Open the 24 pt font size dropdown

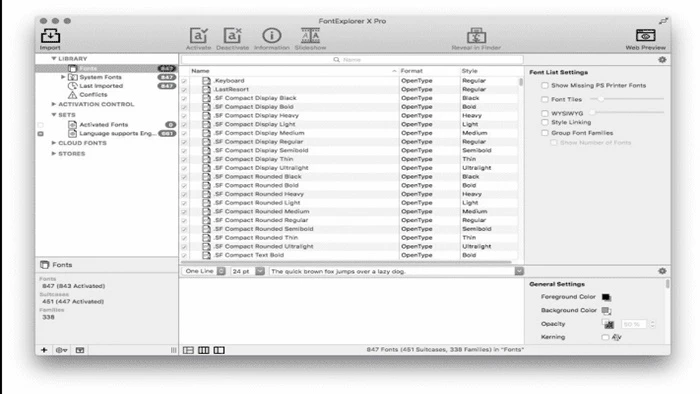[248, 271]
